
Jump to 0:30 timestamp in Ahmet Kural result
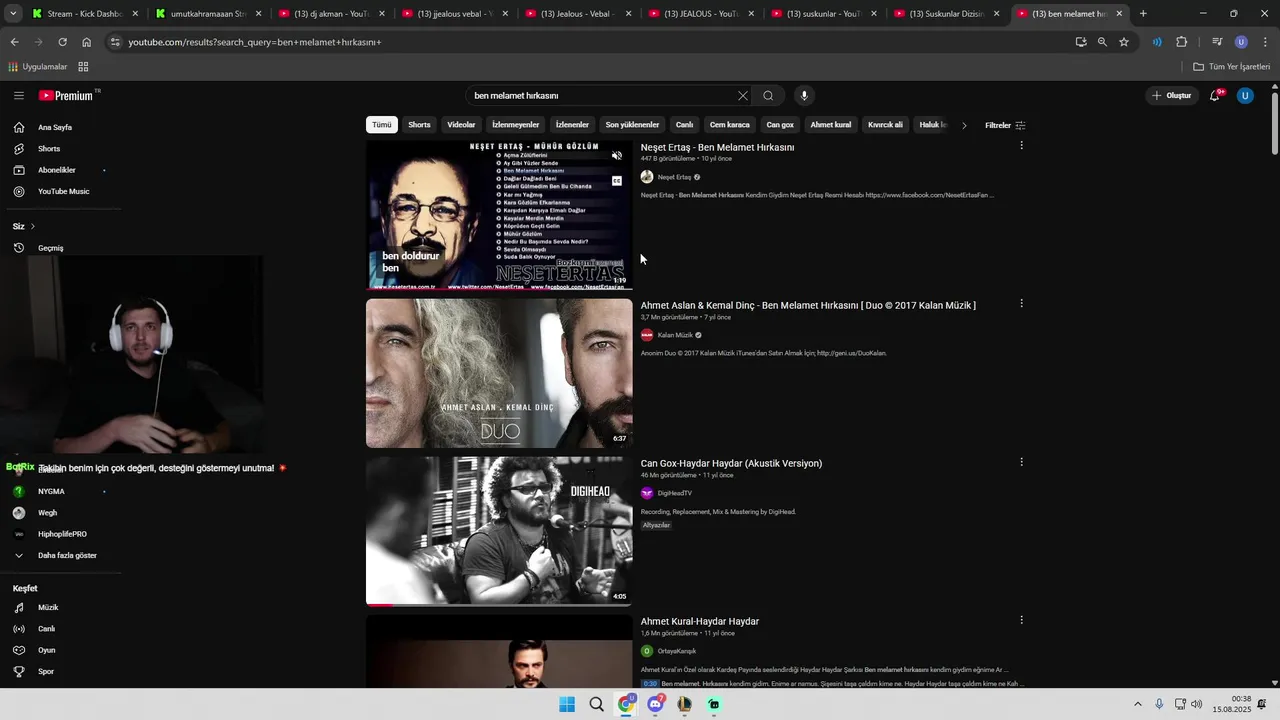point(650,684)
